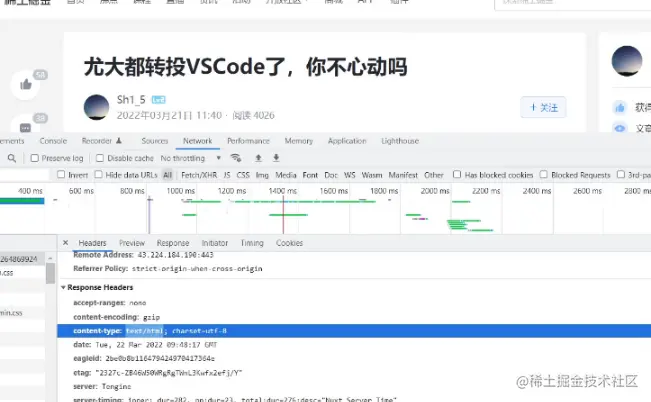Open the No throttling dropdown
The width and height of the screenshot is (651, 402).
pyautogui.click(x=191, y=158)
